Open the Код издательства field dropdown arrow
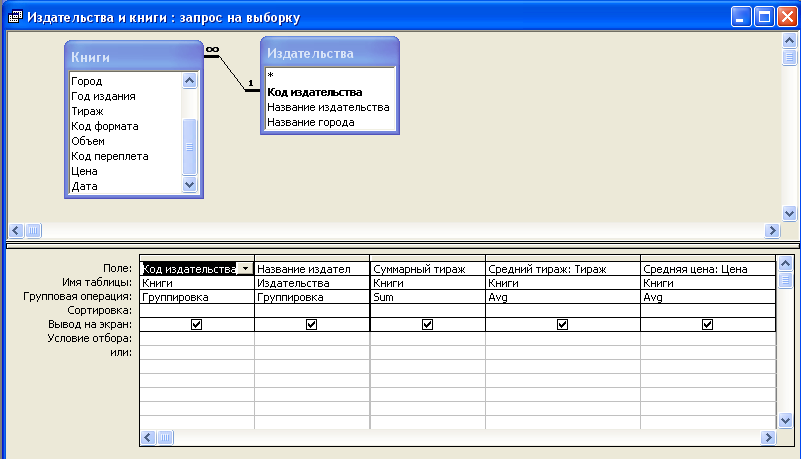801x459 pixels. coord(246,269)
